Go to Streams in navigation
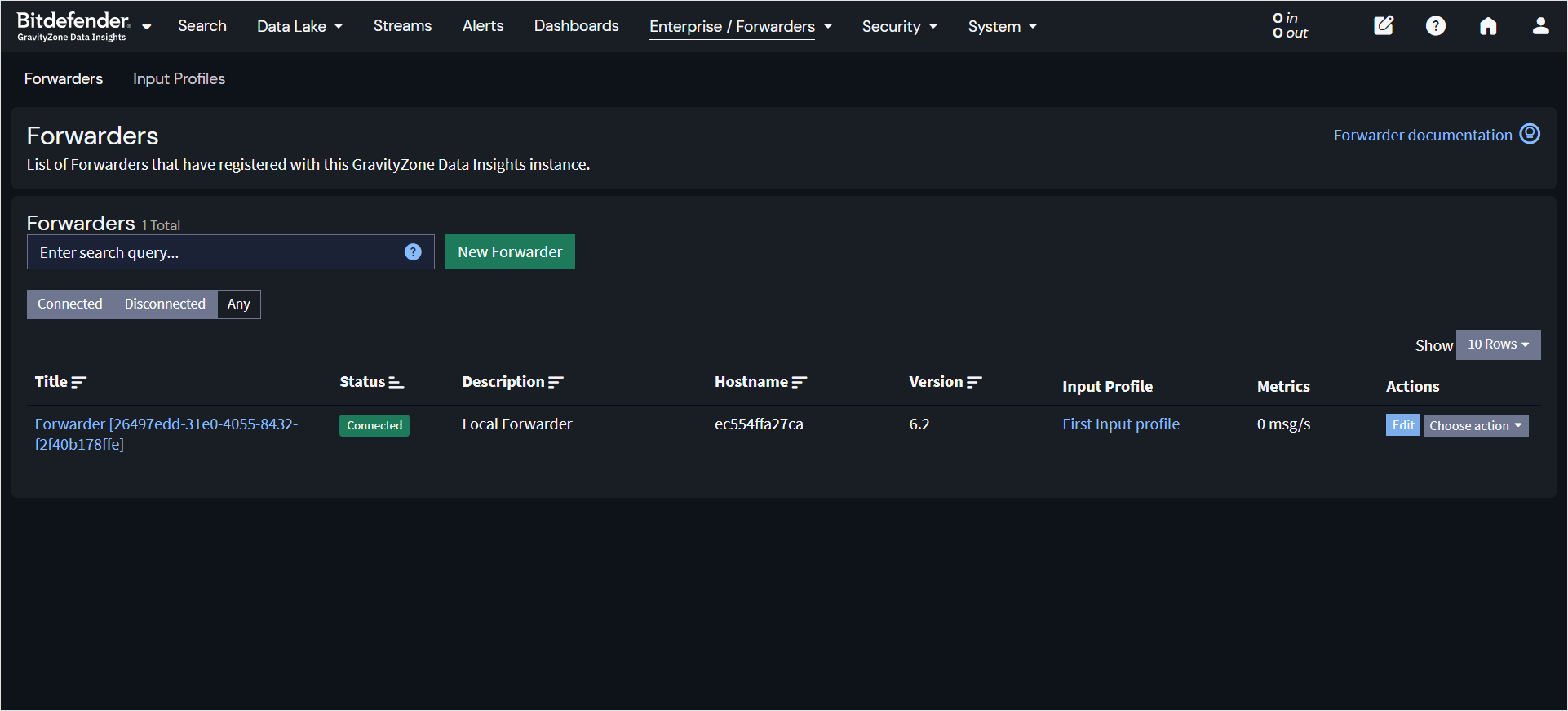 pos(402,26)
